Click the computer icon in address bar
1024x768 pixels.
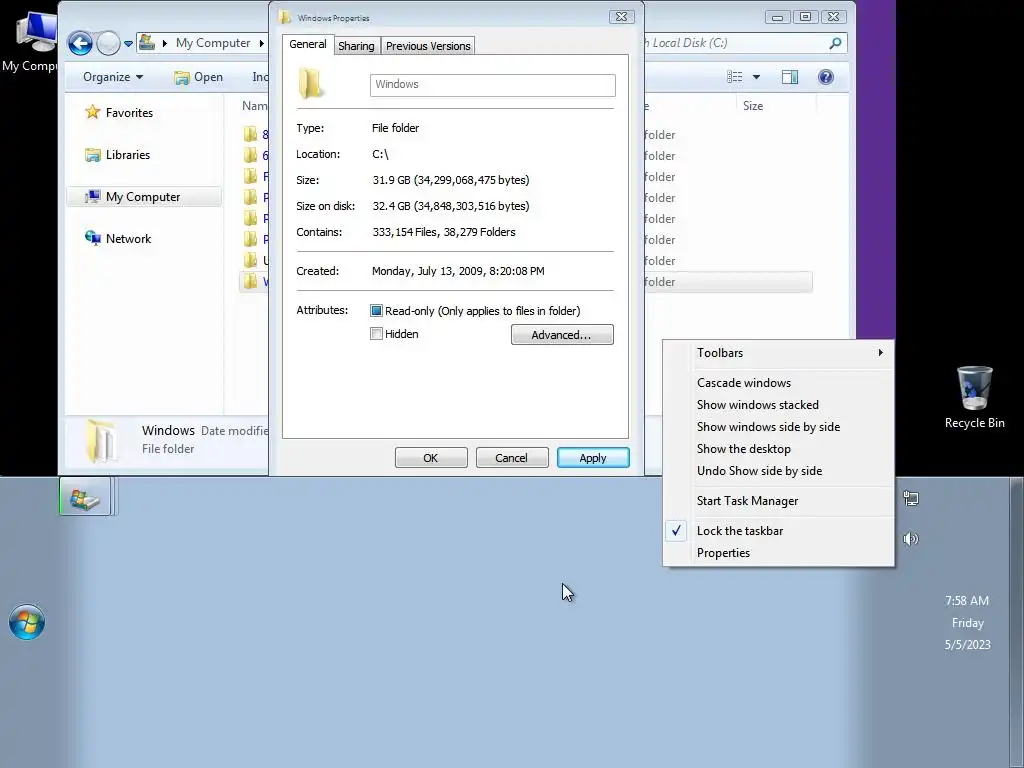(x=147, y=42)
